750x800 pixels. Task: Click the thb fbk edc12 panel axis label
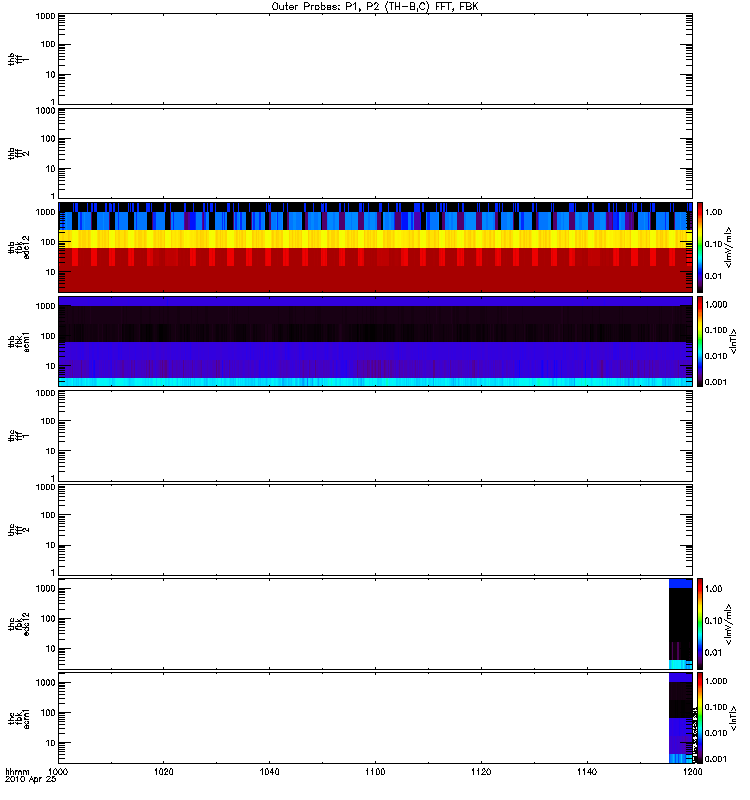pyautogui.click(x=19, y=247)
